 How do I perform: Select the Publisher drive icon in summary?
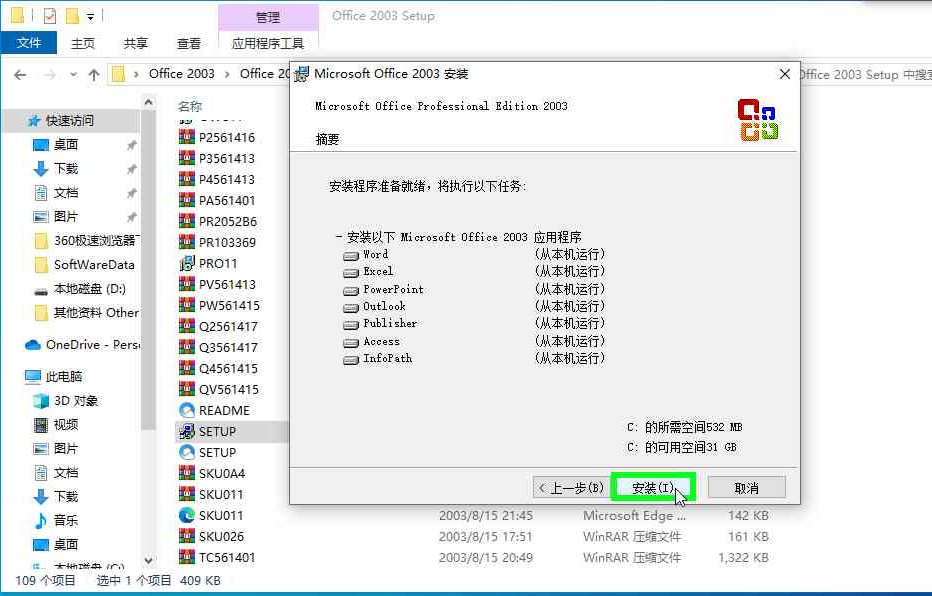tap(351, 325)
